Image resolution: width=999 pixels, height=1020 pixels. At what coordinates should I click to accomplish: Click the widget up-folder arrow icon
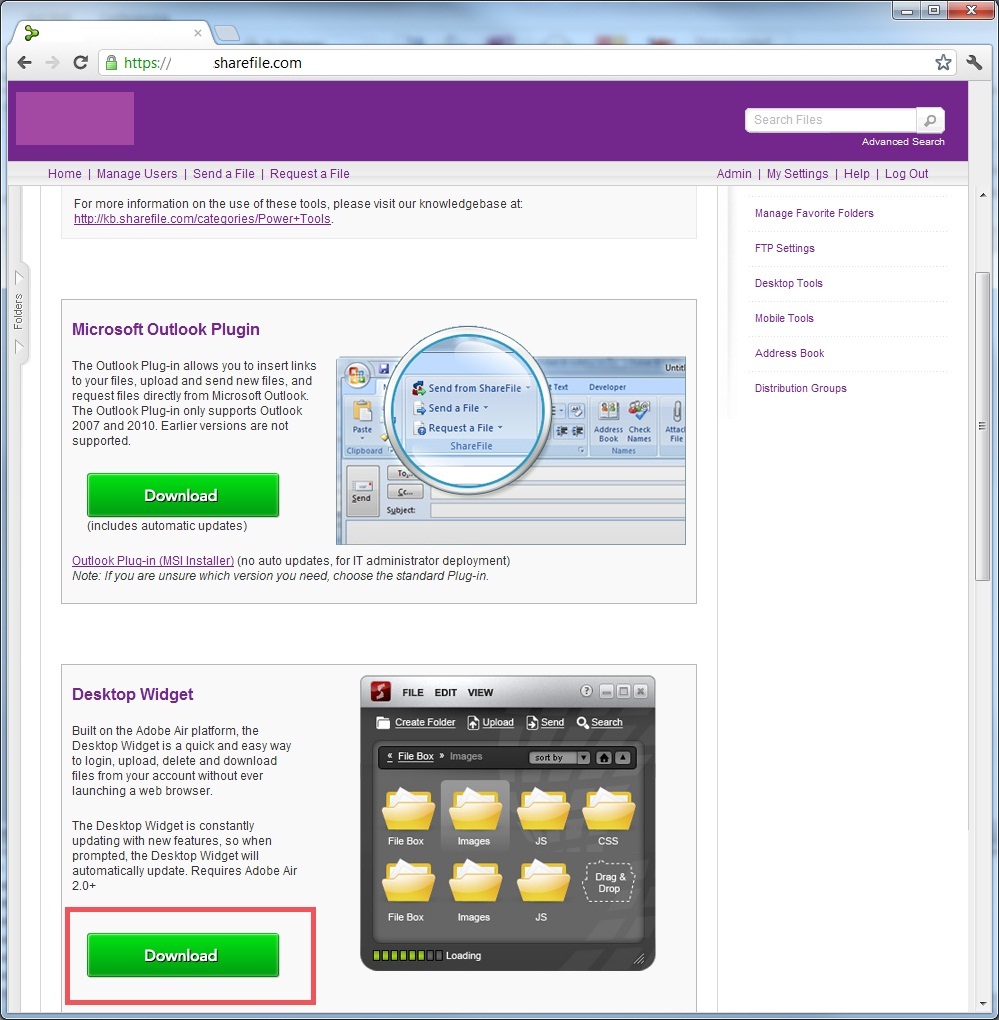[623, 757]
